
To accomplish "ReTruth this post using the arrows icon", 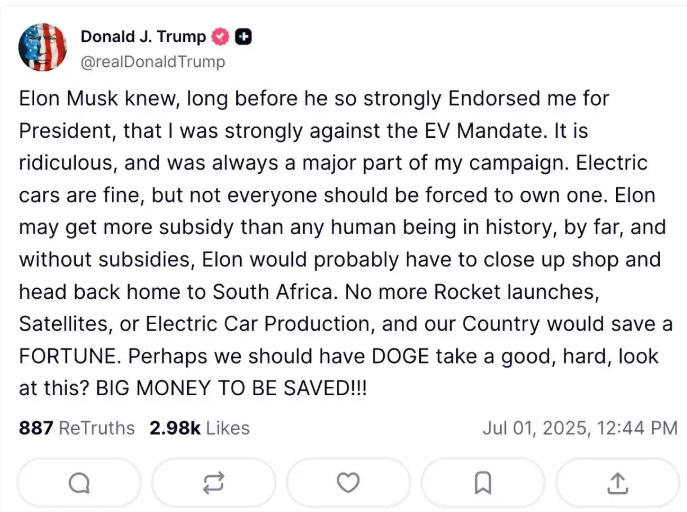I will pyautogui.click(x=214, y=483).
